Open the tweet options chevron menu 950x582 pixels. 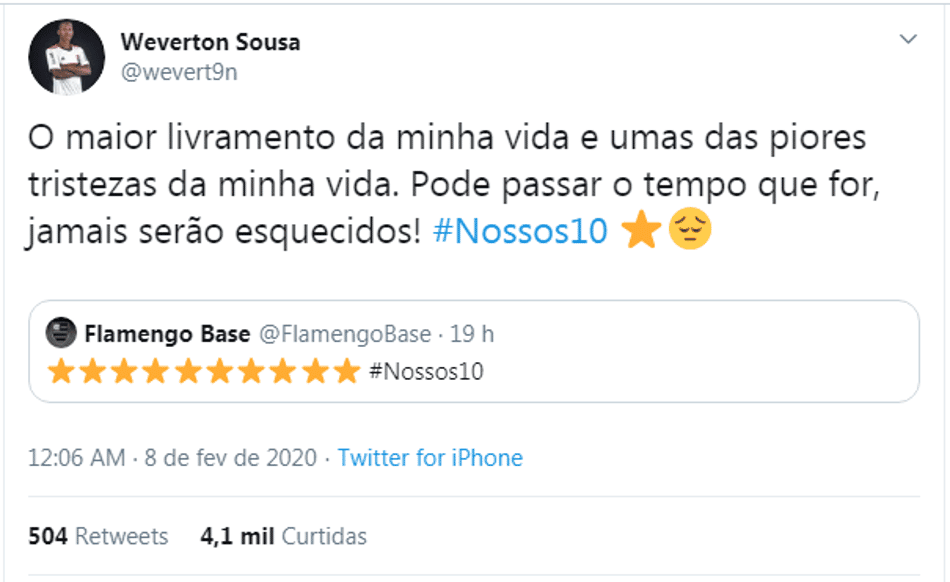click(908, 39)
